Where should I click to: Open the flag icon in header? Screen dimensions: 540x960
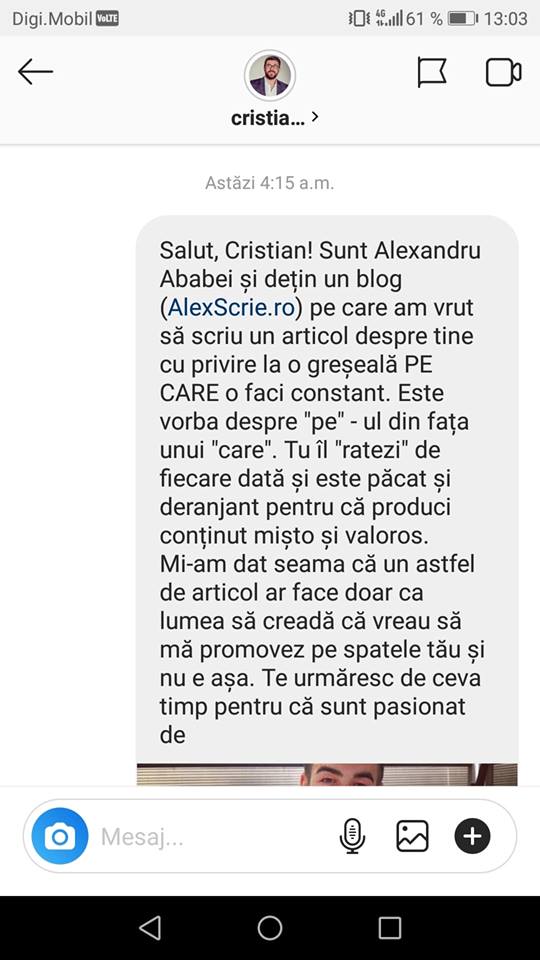[x=432, y=72]
